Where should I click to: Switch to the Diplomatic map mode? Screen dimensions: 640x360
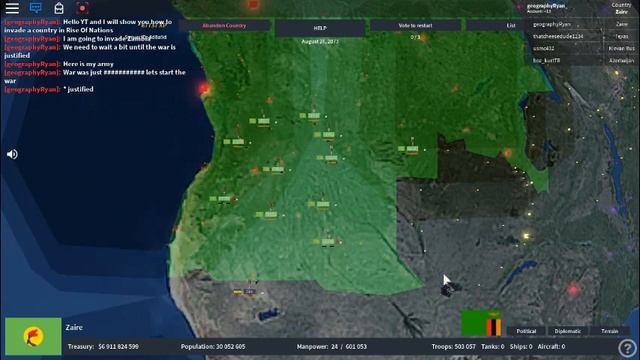(x=567, y=331)
